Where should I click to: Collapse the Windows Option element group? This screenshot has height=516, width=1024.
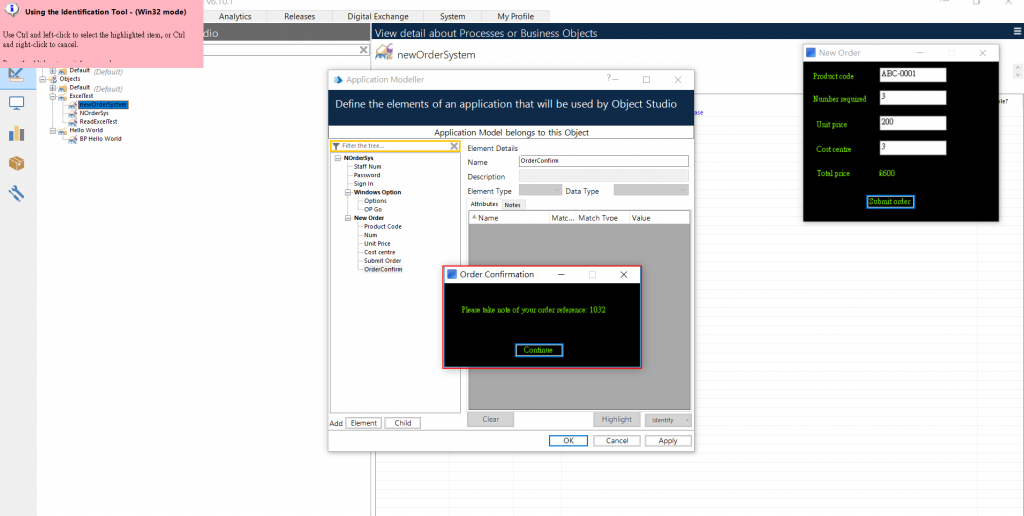coord(348,192)
